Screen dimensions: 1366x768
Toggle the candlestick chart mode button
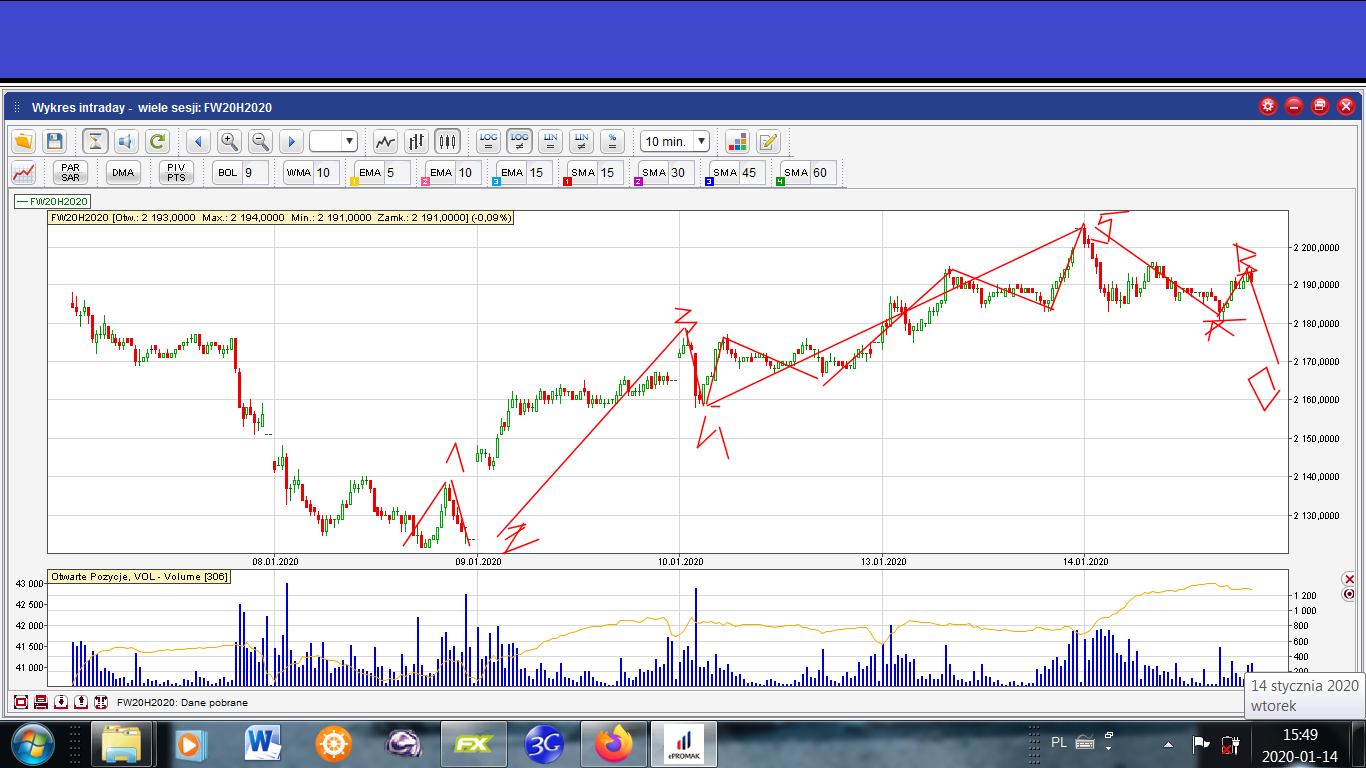click(x=448, y=141)
